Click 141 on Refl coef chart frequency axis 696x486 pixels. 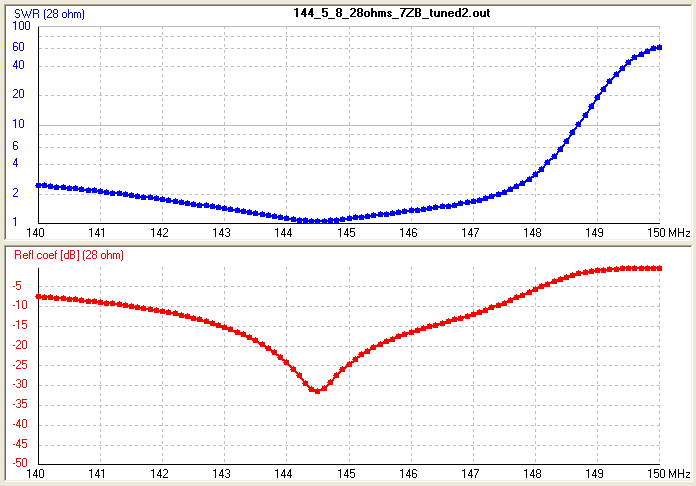point(97,474)
